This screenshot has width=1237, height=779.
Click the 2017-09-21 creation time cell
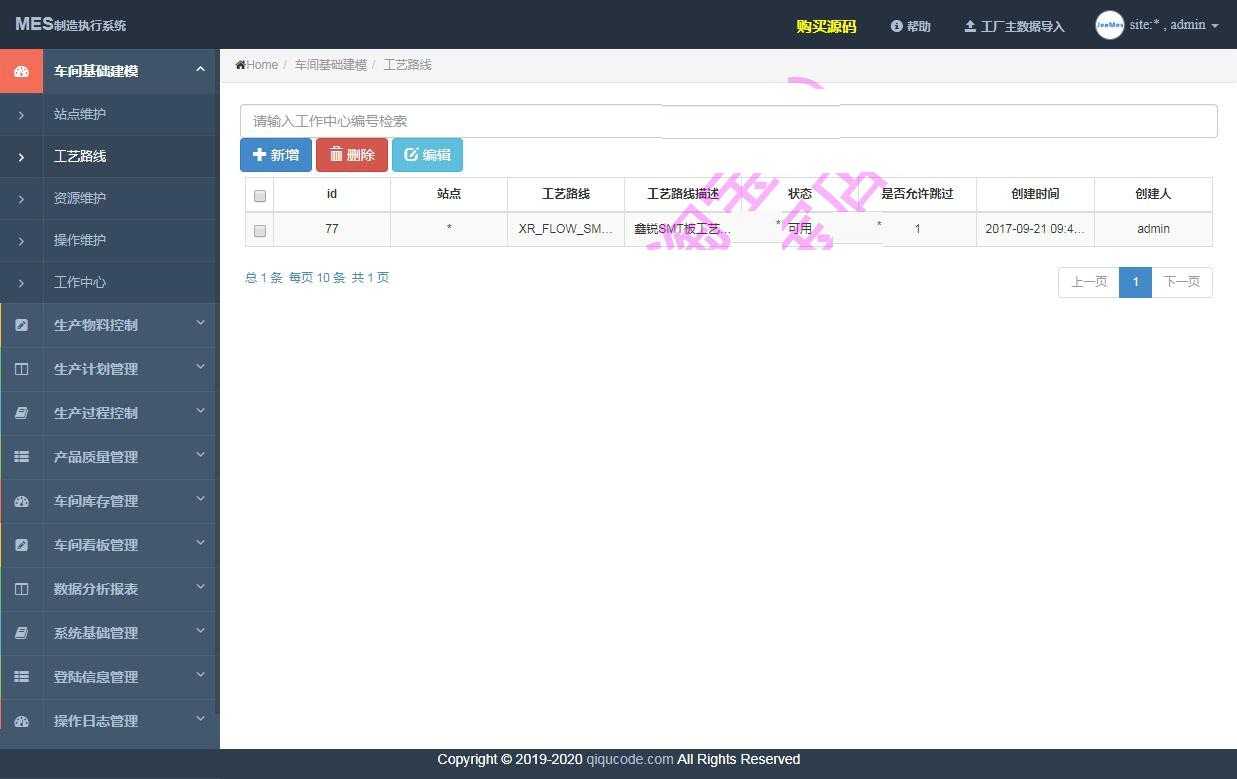[x=1035, y=229]
